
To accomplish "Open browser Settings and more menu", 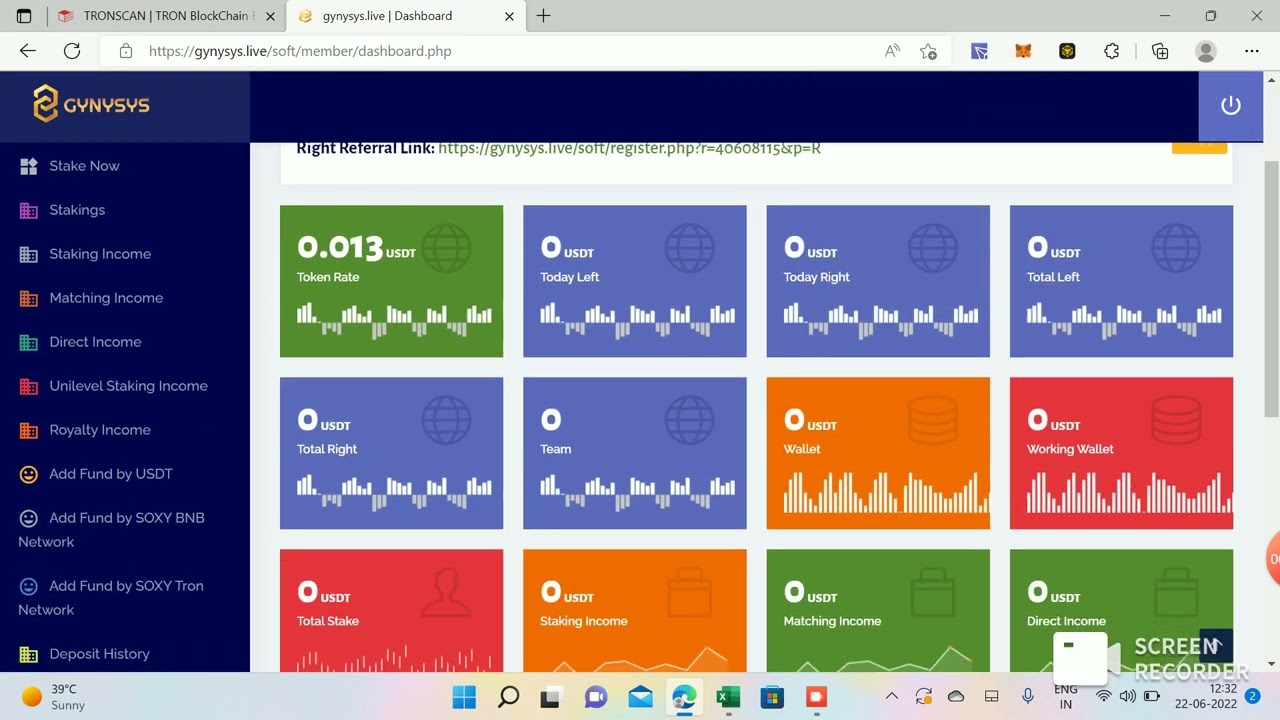I will coord(1252,51).
